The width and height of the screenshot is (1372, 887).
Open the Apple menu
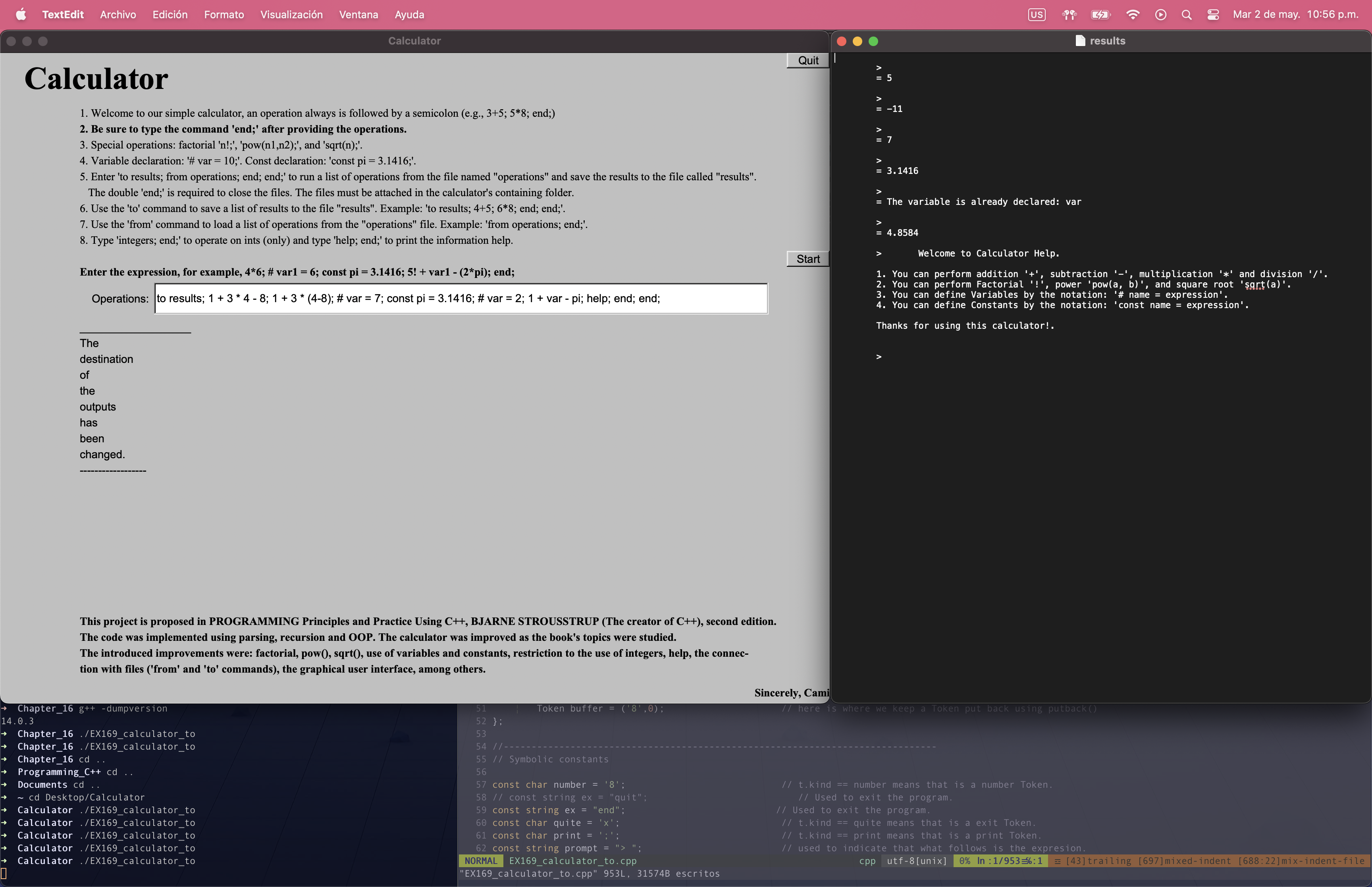21,14
